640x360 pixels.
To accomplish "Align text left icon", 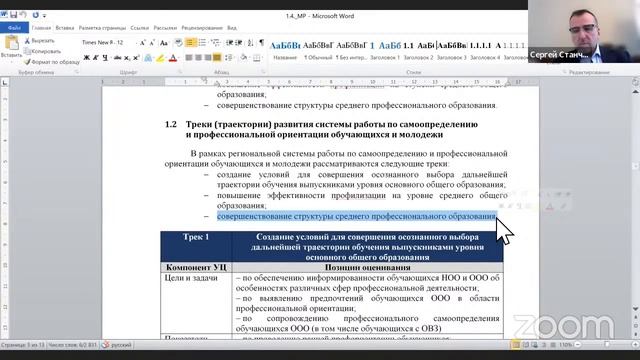I will tap(189, 58).
